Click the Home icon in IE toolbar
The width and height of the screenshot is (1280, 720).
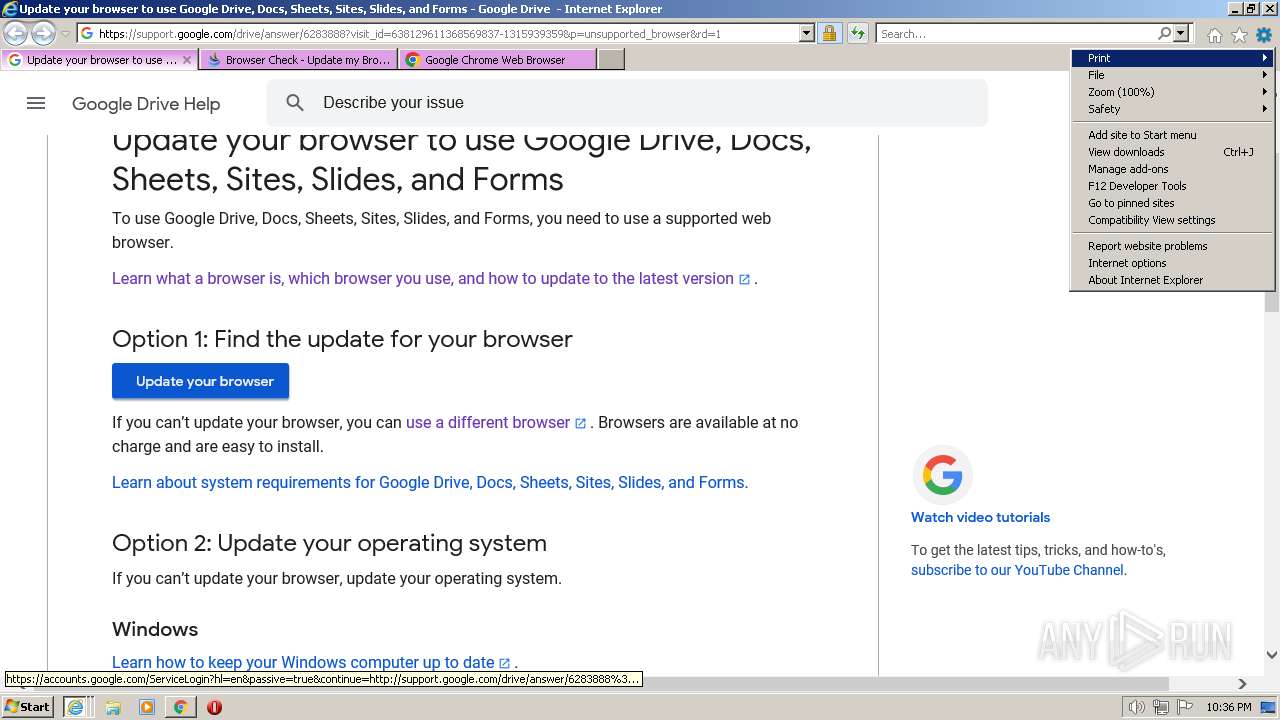click(x=1214, y=35)
